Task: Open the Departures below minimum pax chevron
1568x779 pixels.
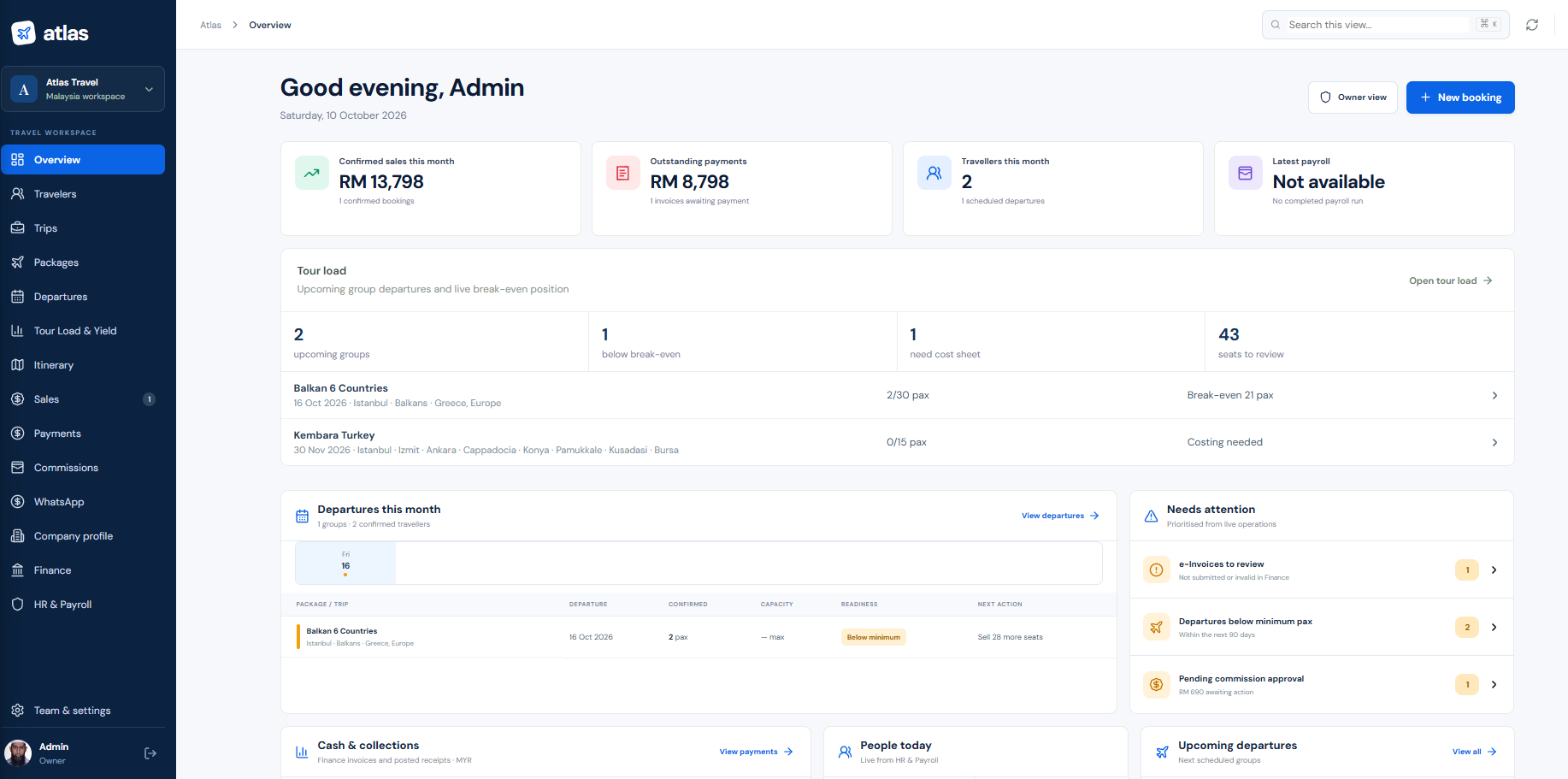Action: [1494, 627]
